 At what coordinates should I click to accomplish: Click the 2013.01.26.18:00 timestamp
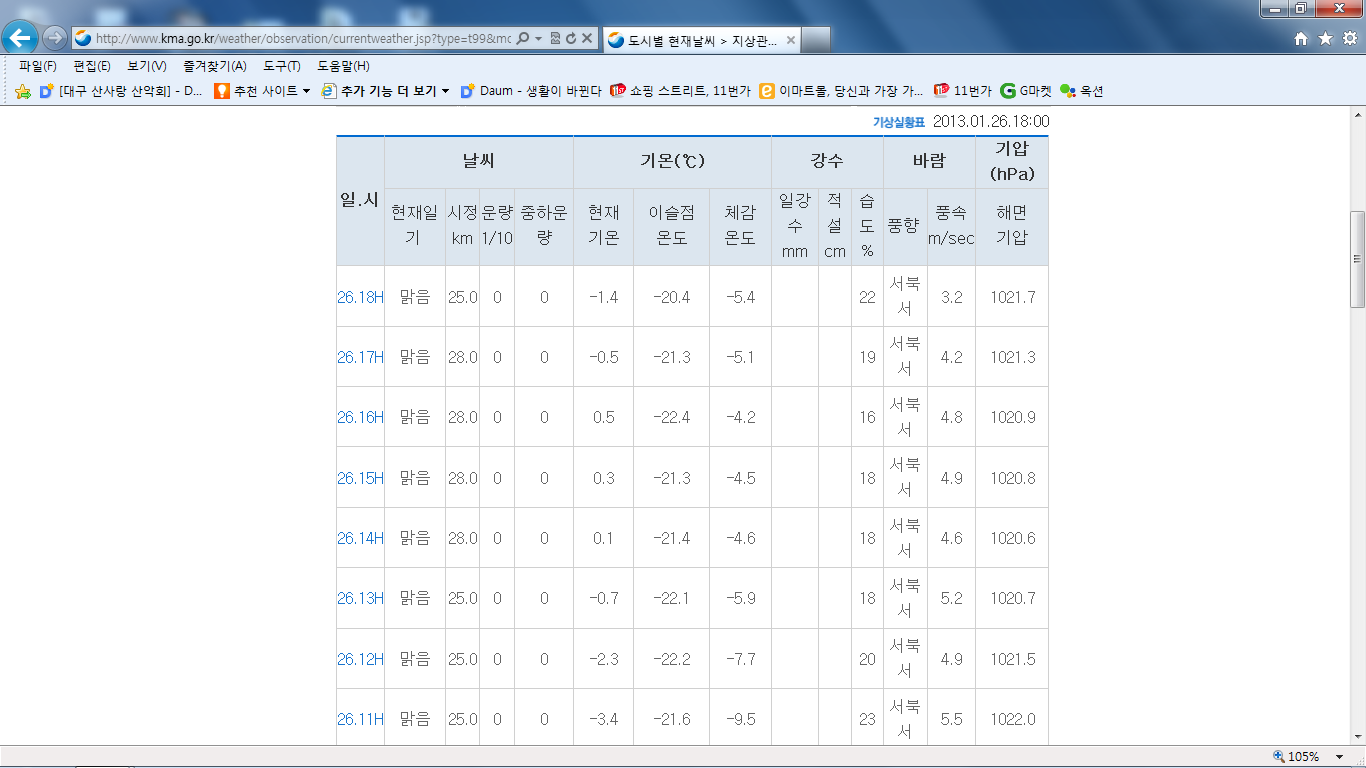991,122
